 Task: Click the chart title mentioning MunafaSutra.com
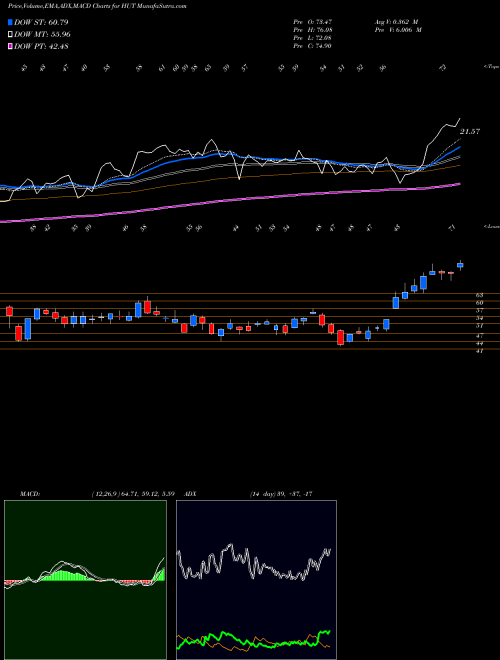97,7
